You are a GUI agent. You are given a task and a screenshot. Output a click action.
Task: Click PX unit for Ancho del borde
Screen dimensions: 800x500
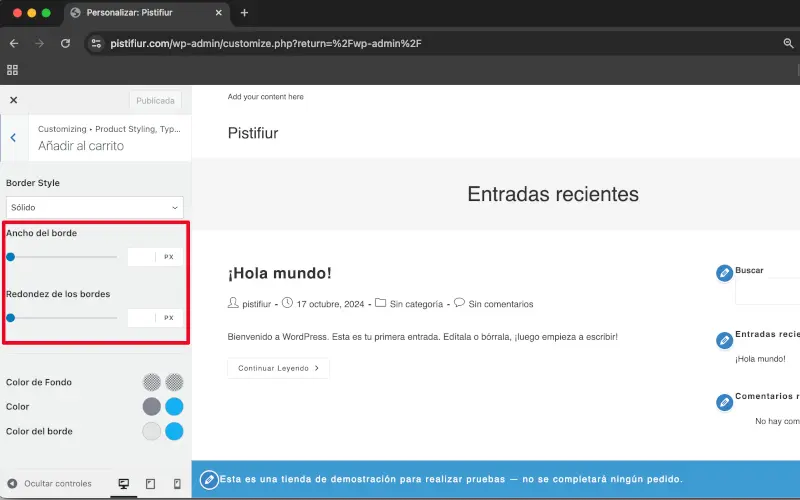(169, 257)
